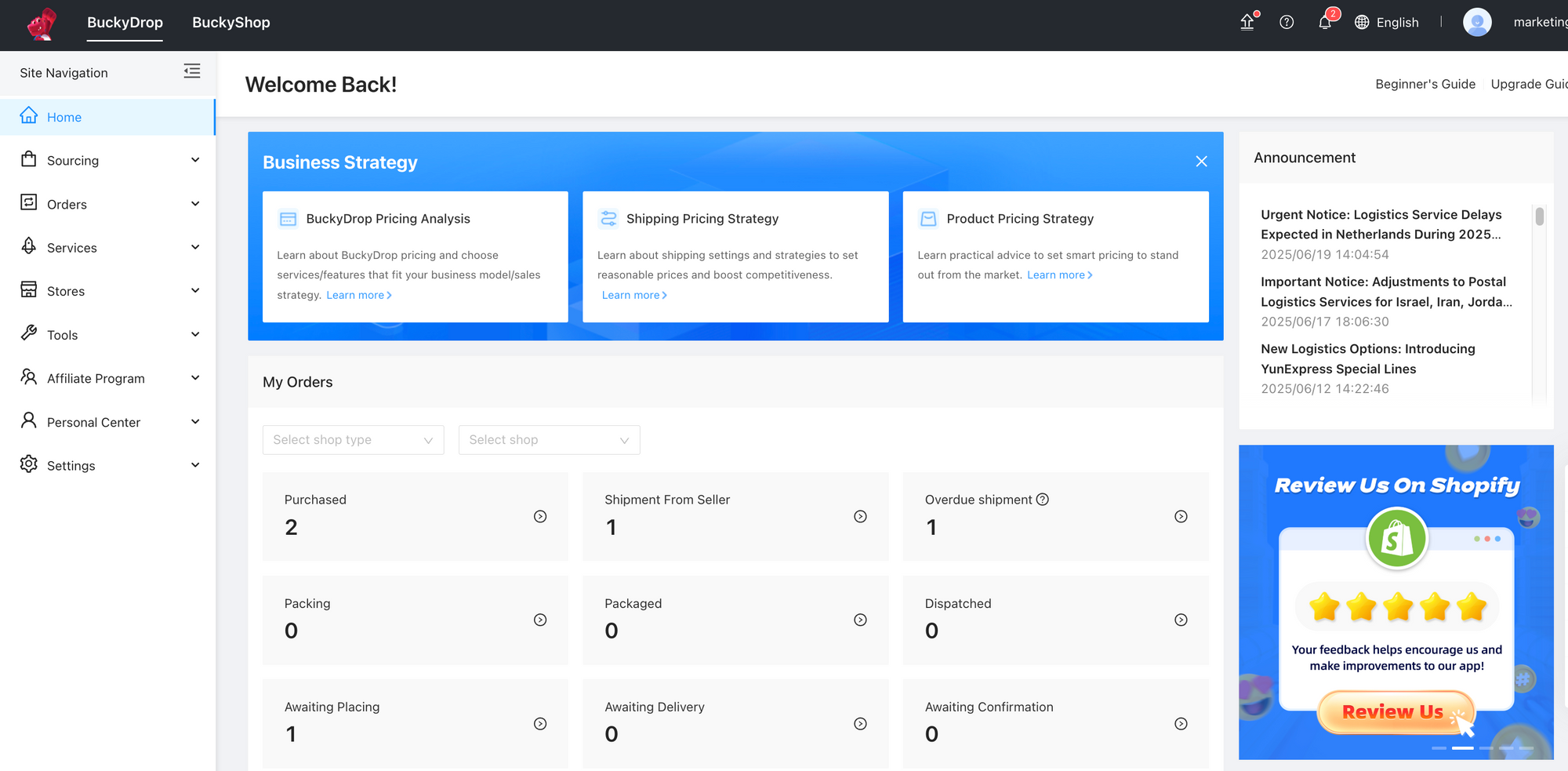Select Home in site navigation

click(107, 117)
